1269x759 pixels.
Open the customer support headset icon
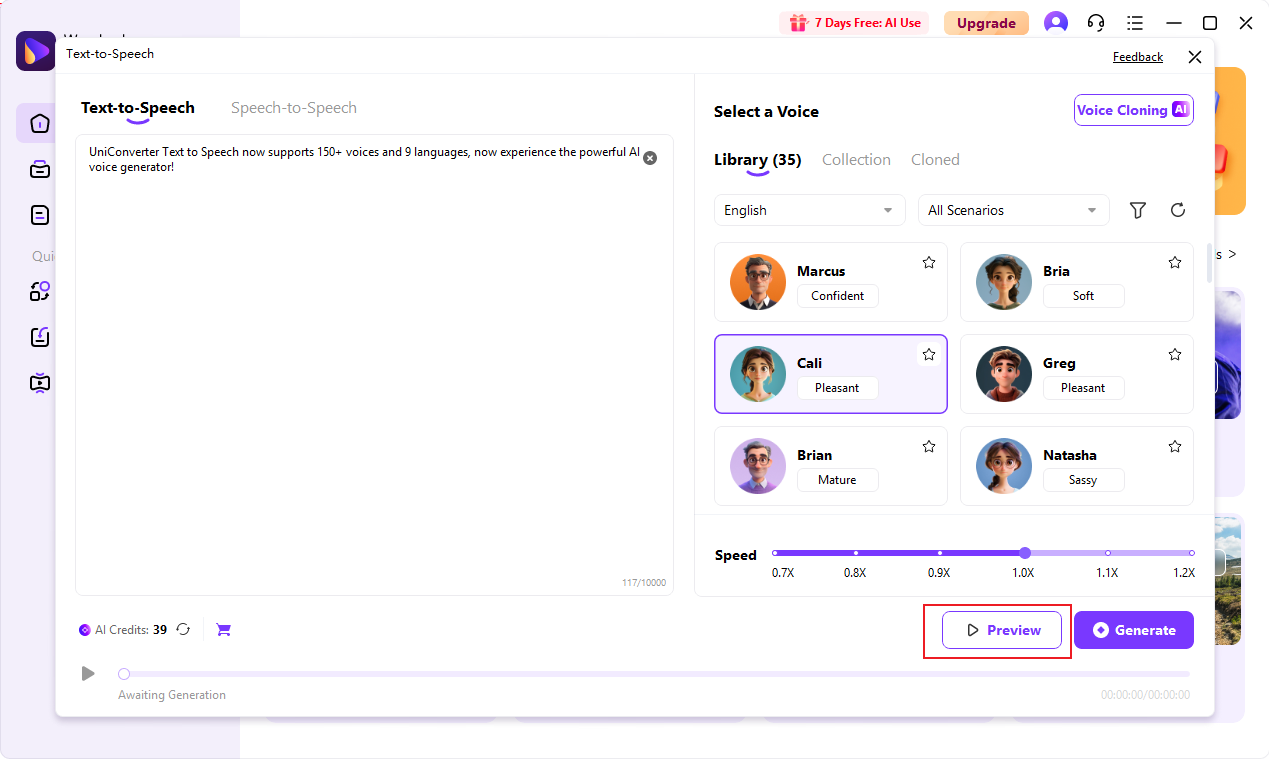(x=1096, y=23)
